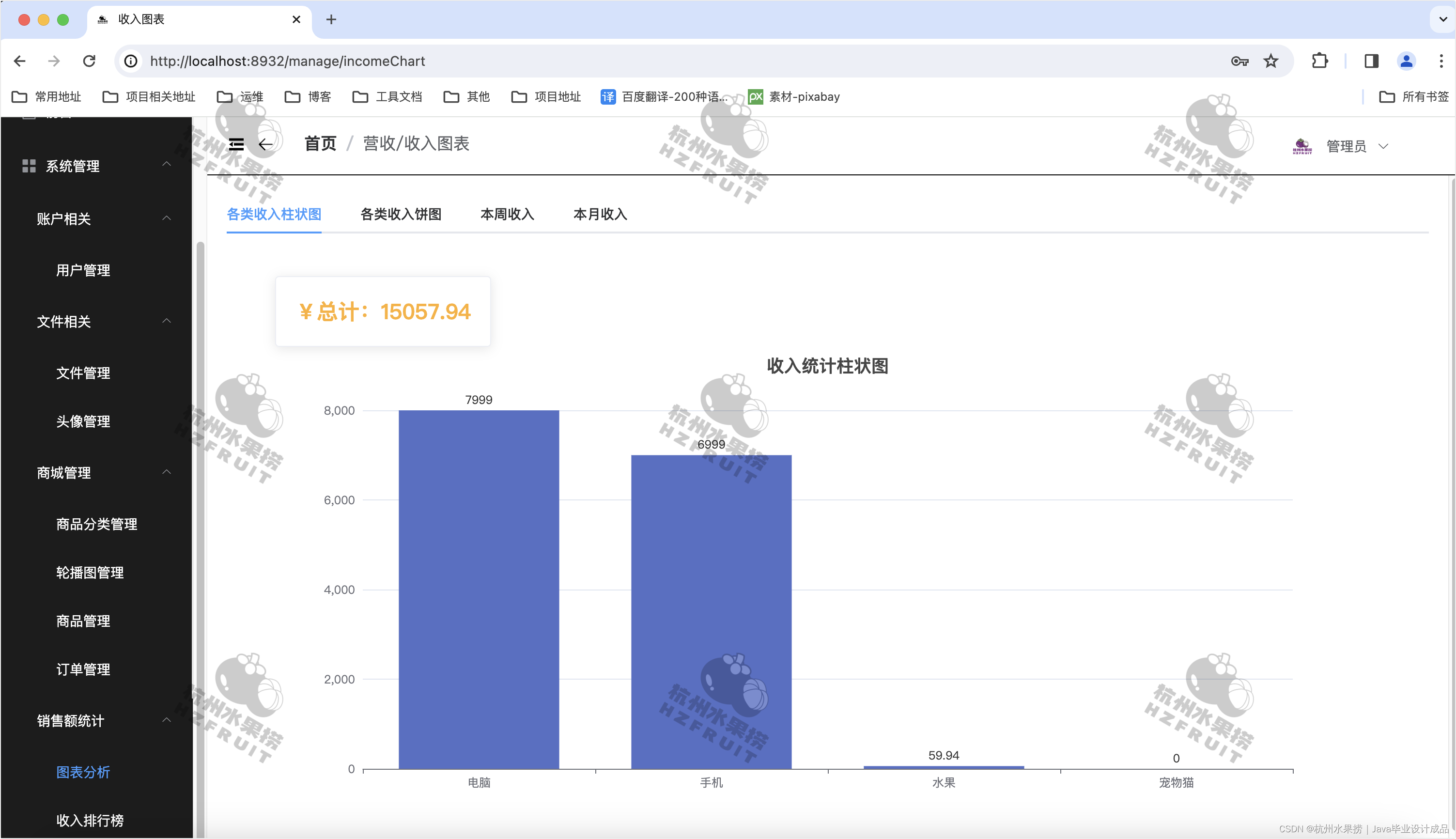Viewport: 1456px width, 839px height.
Task: Open the password key icon
Action: coord(1239,61)
